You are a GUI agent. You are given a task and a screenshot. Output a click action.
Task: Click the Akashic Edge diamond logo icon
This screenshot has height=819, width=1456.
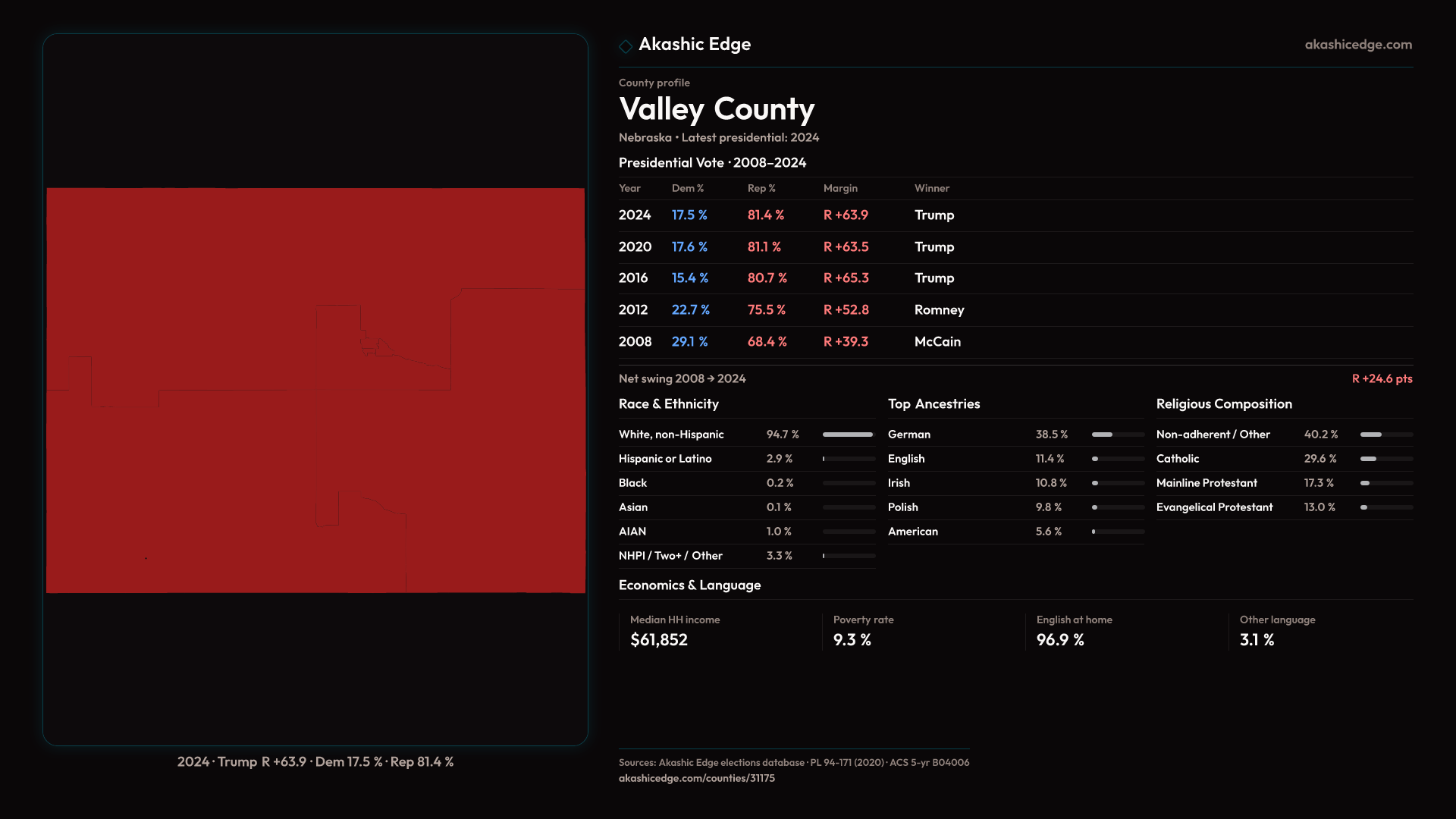(x=626, y=46)
